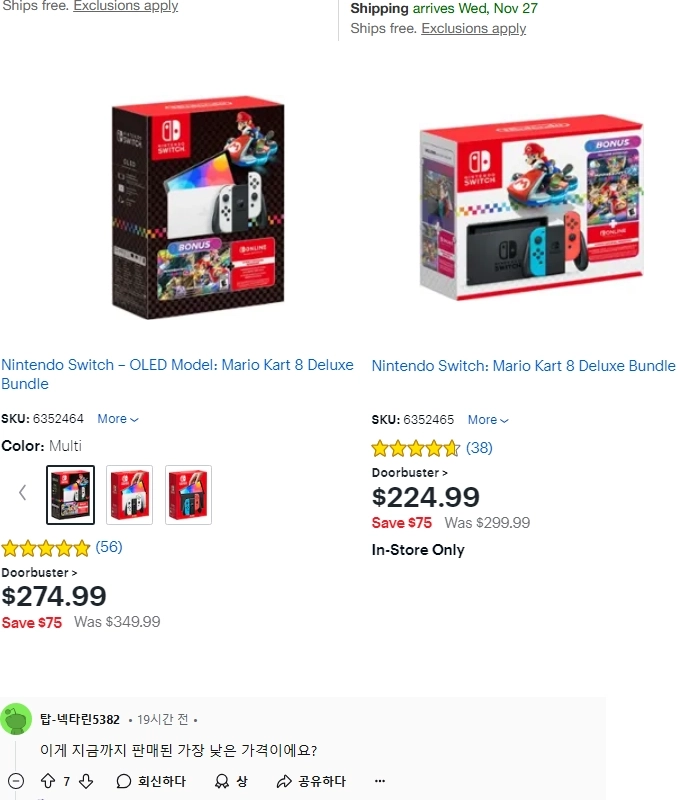Upvote the comment with arrow icon
The image size is (683, 800).
pos(48,781)
